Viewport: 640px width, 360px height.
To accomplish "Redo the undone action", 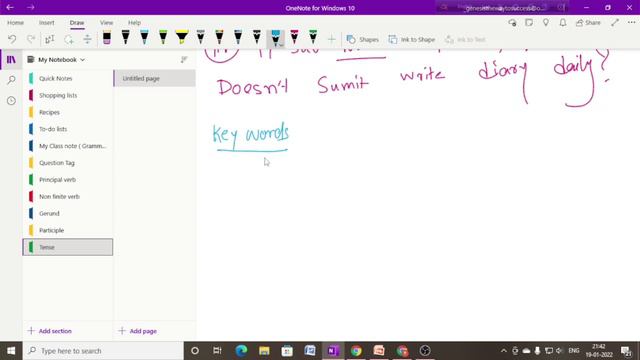I will [31, 39].
